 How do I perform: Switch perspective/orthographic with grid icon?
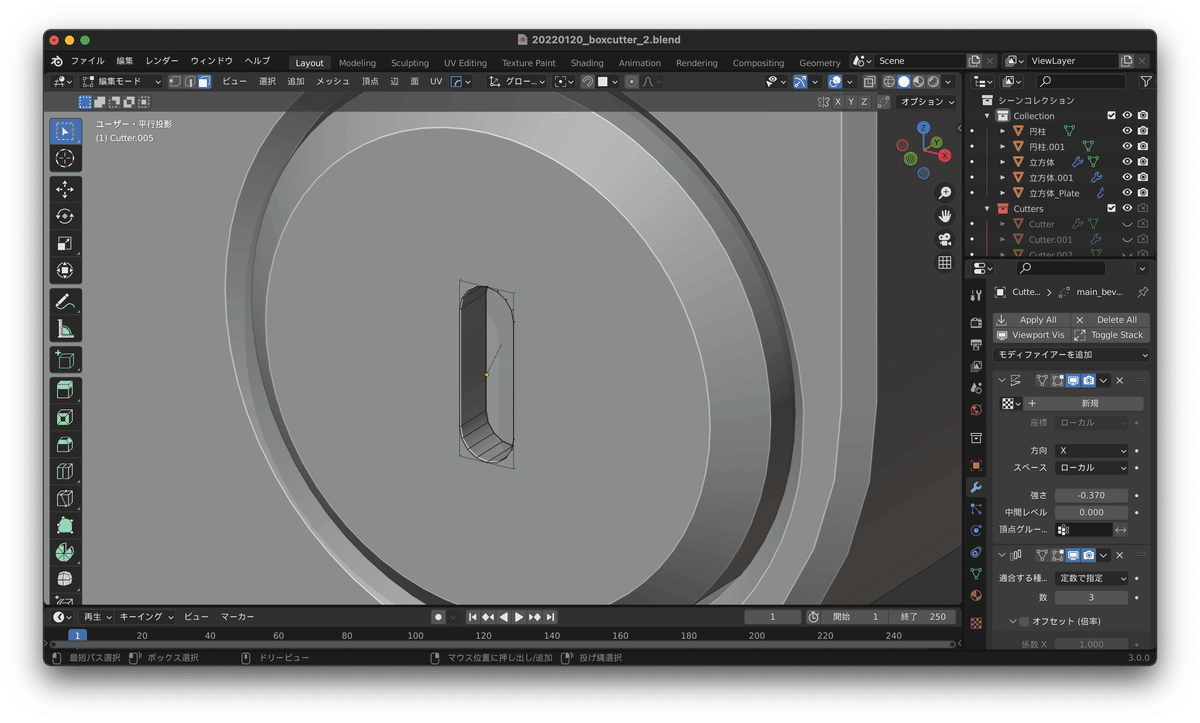click(944, 263)
